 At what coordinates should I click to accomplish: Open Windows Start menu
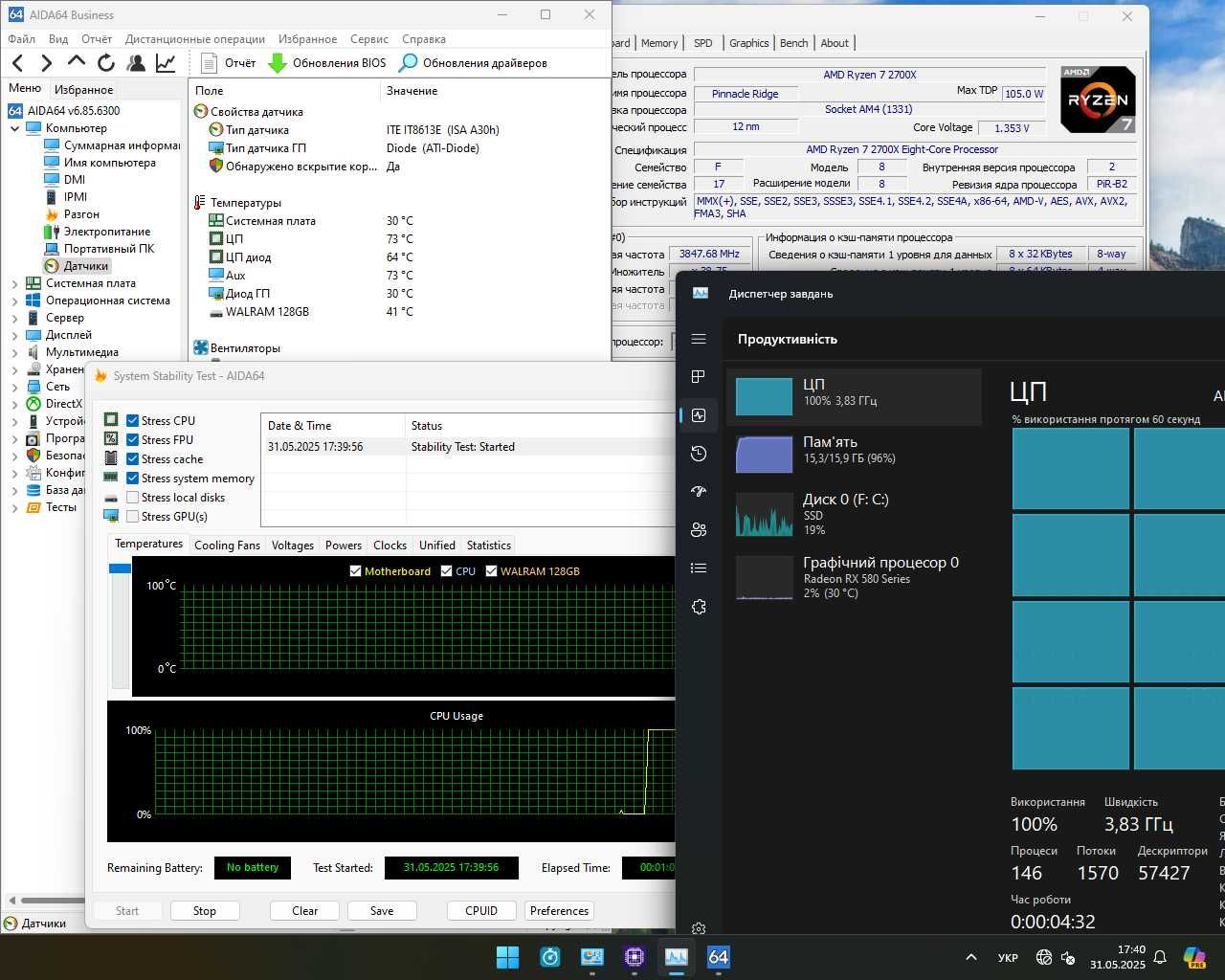pos(507,957)
